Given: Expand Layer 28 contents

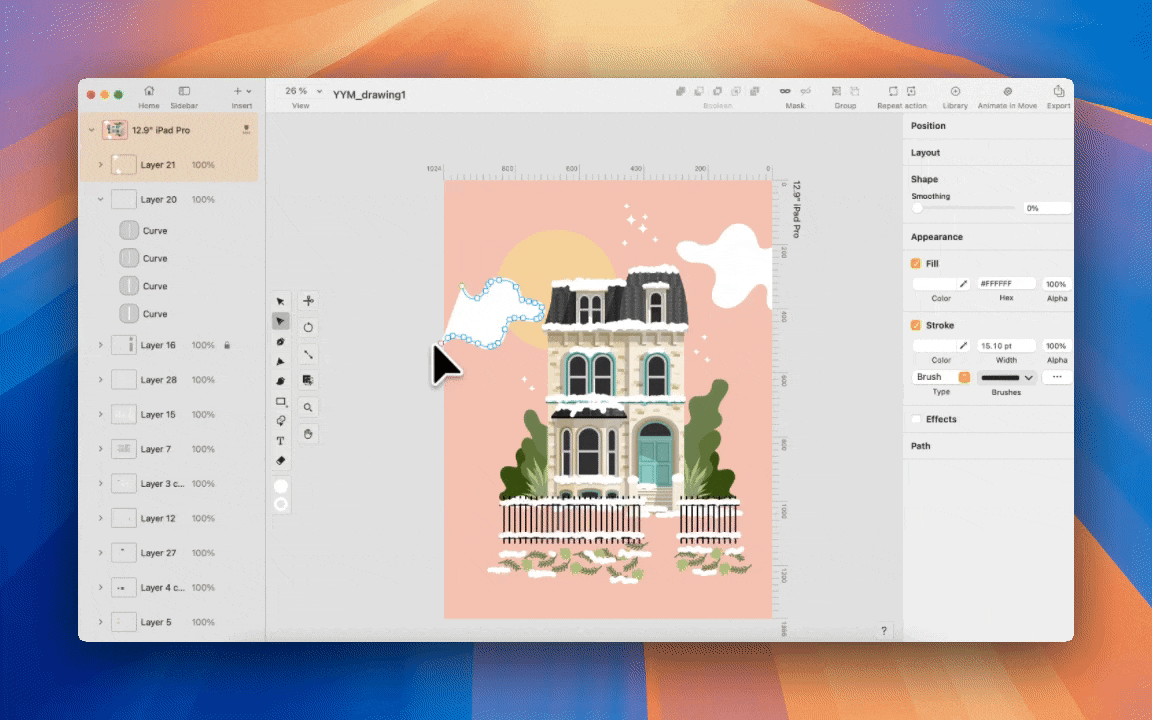Looking at the screenshot, I should pos(101,379).
